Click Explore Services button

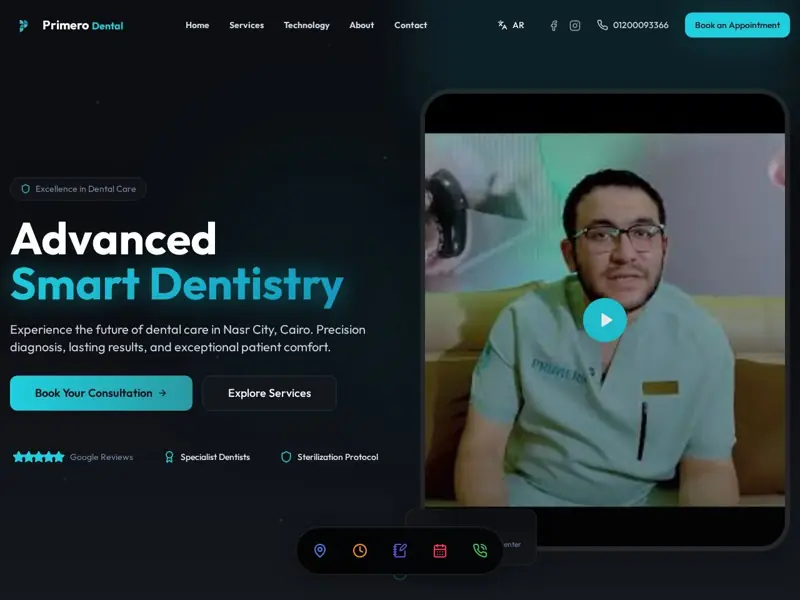point(269,393)
